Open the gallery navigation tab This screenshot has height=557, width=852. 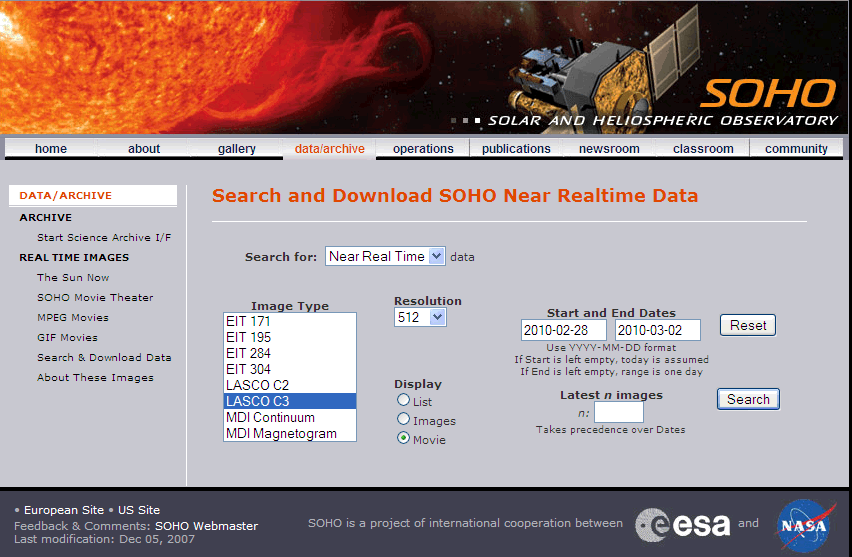(x=237, y=149)
